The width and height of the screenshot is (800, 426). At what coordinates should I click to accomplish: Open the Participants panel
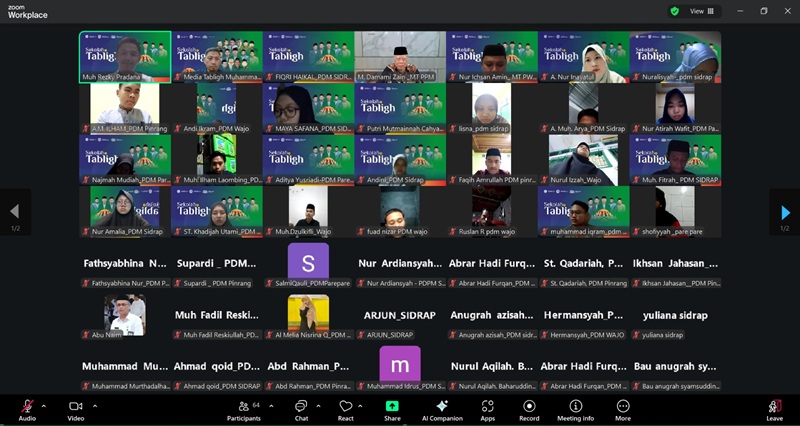[243, 408]
